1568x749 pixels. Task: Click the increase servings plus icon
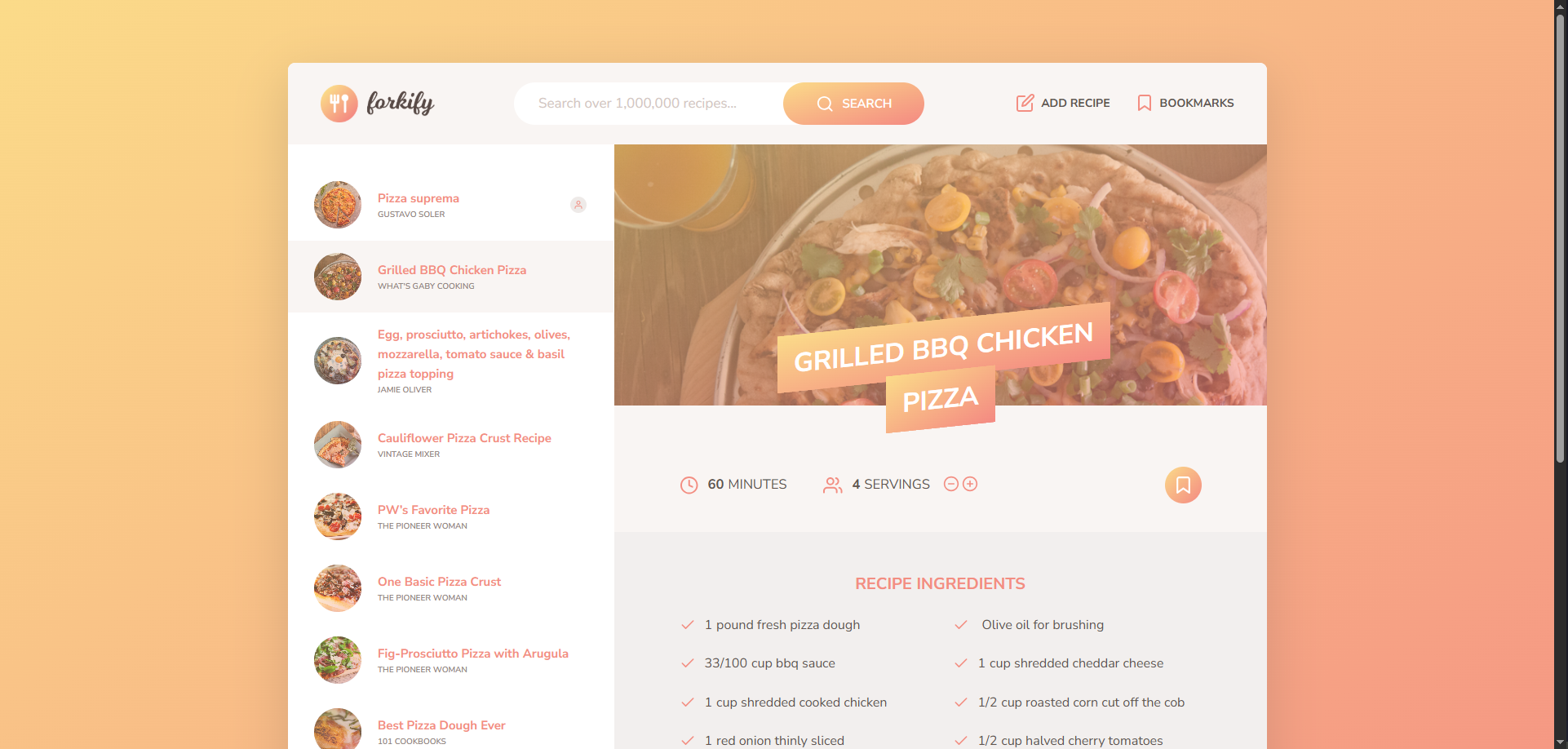click(970, 484)
